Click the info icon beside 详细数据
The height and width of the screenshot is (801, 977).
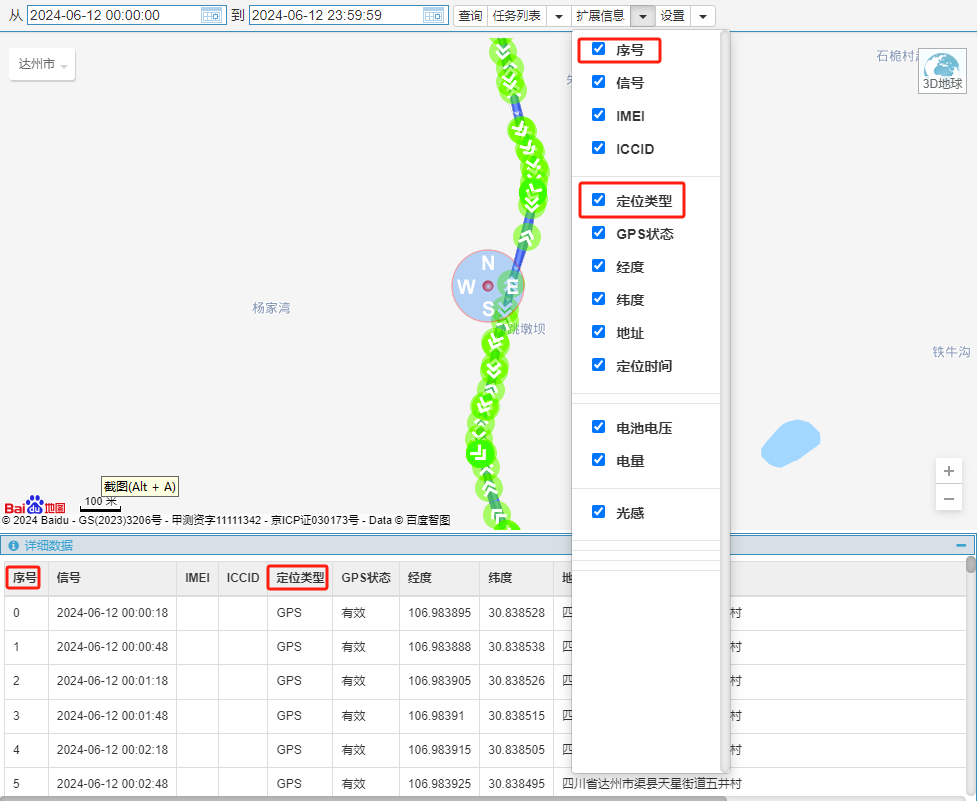click(14, 546)
